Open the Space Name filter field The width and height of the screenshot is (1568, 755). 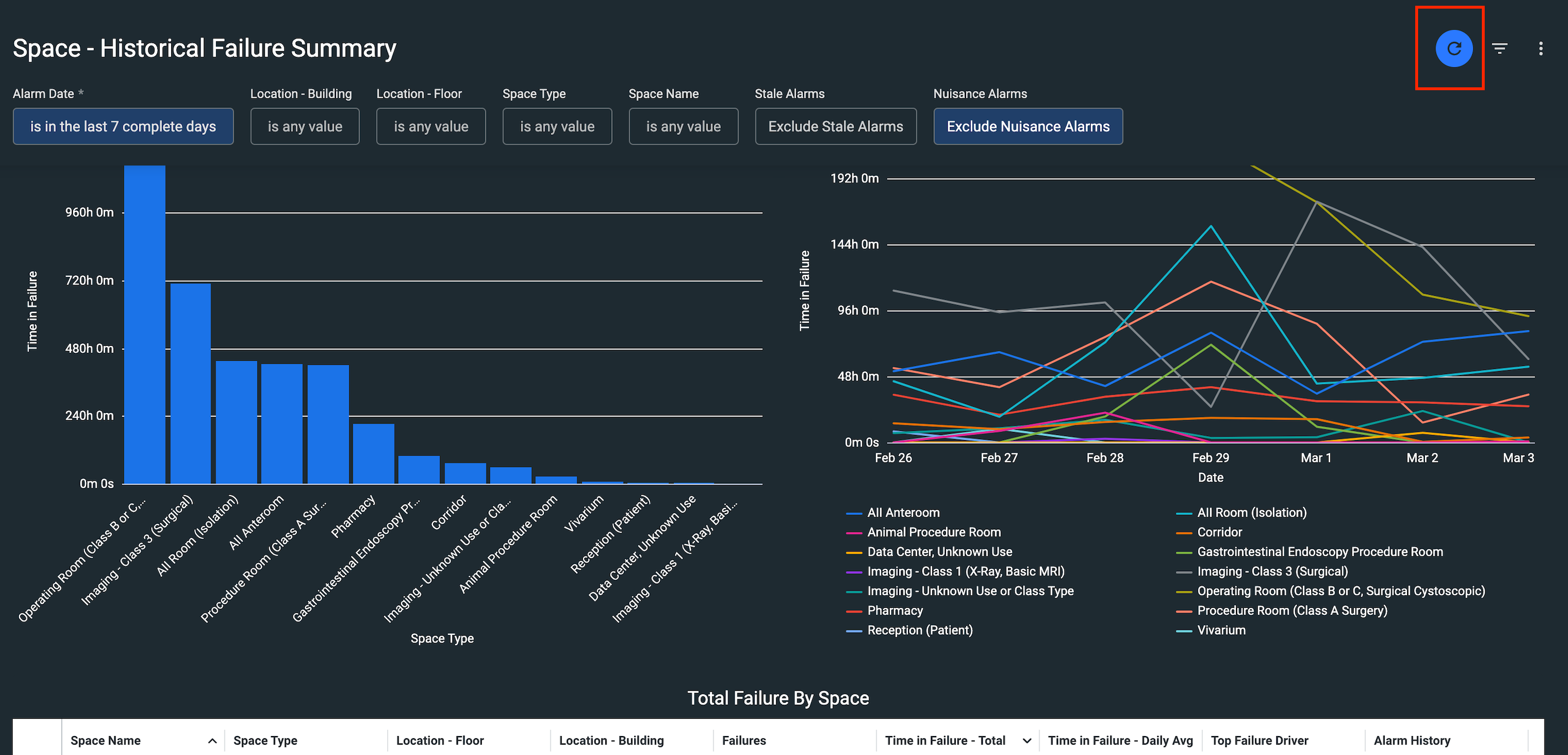[683, 126]
